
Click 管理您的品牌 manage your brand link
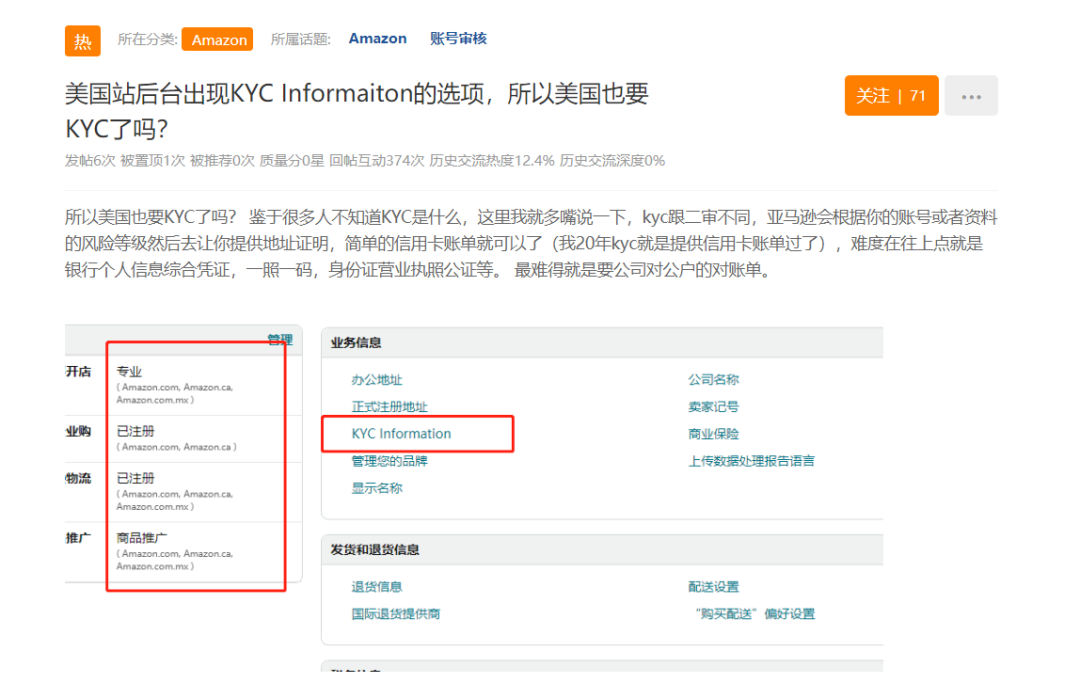click(x=389, y=461)
